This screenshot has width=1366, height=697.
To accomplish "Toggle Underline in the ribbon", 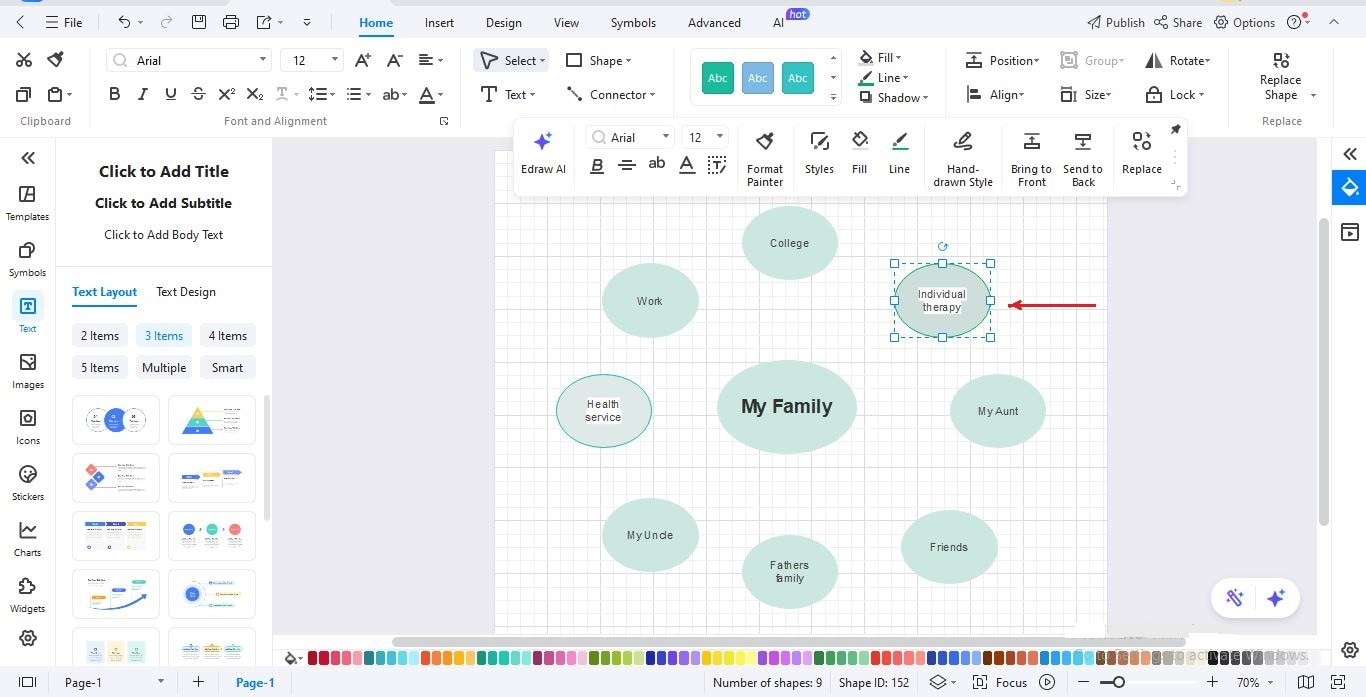I will [x=170, y=94].
